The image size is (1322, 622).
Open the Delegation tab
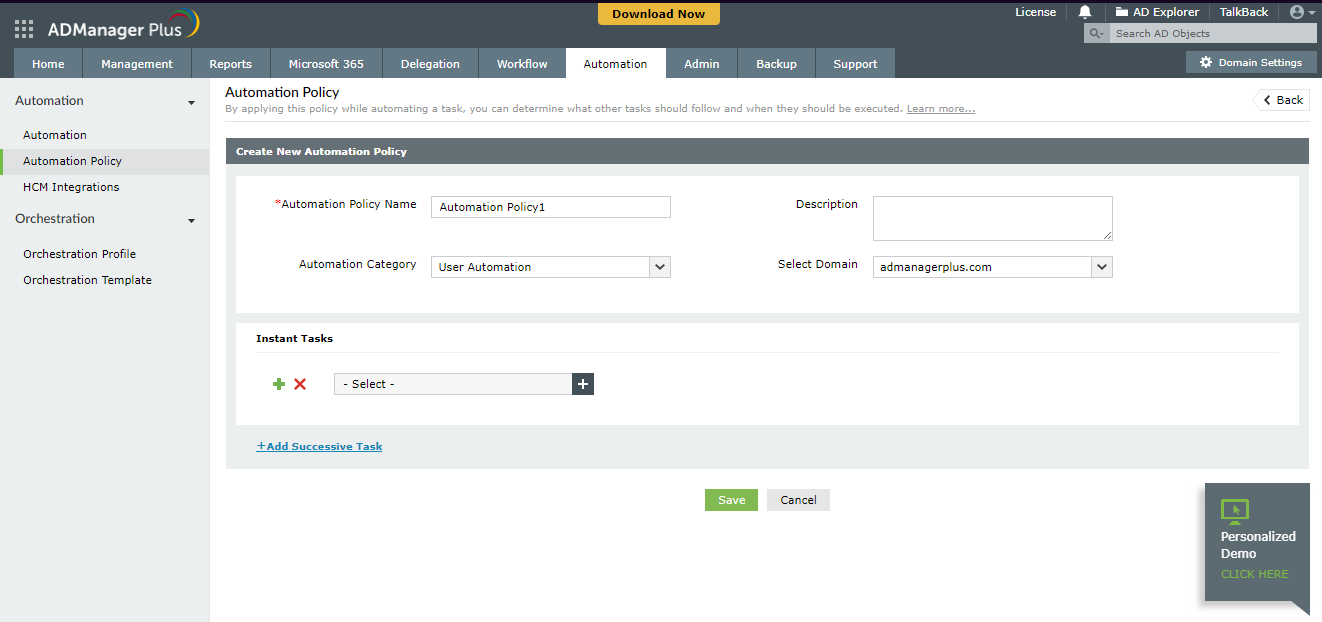(x=430, y=64)
